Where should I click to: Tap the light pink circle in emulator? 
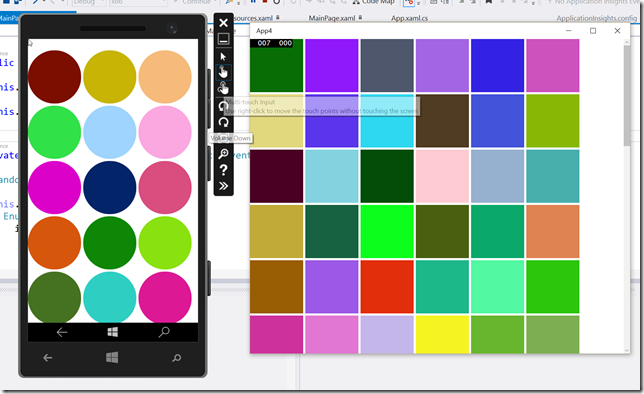tap(165, 132)
